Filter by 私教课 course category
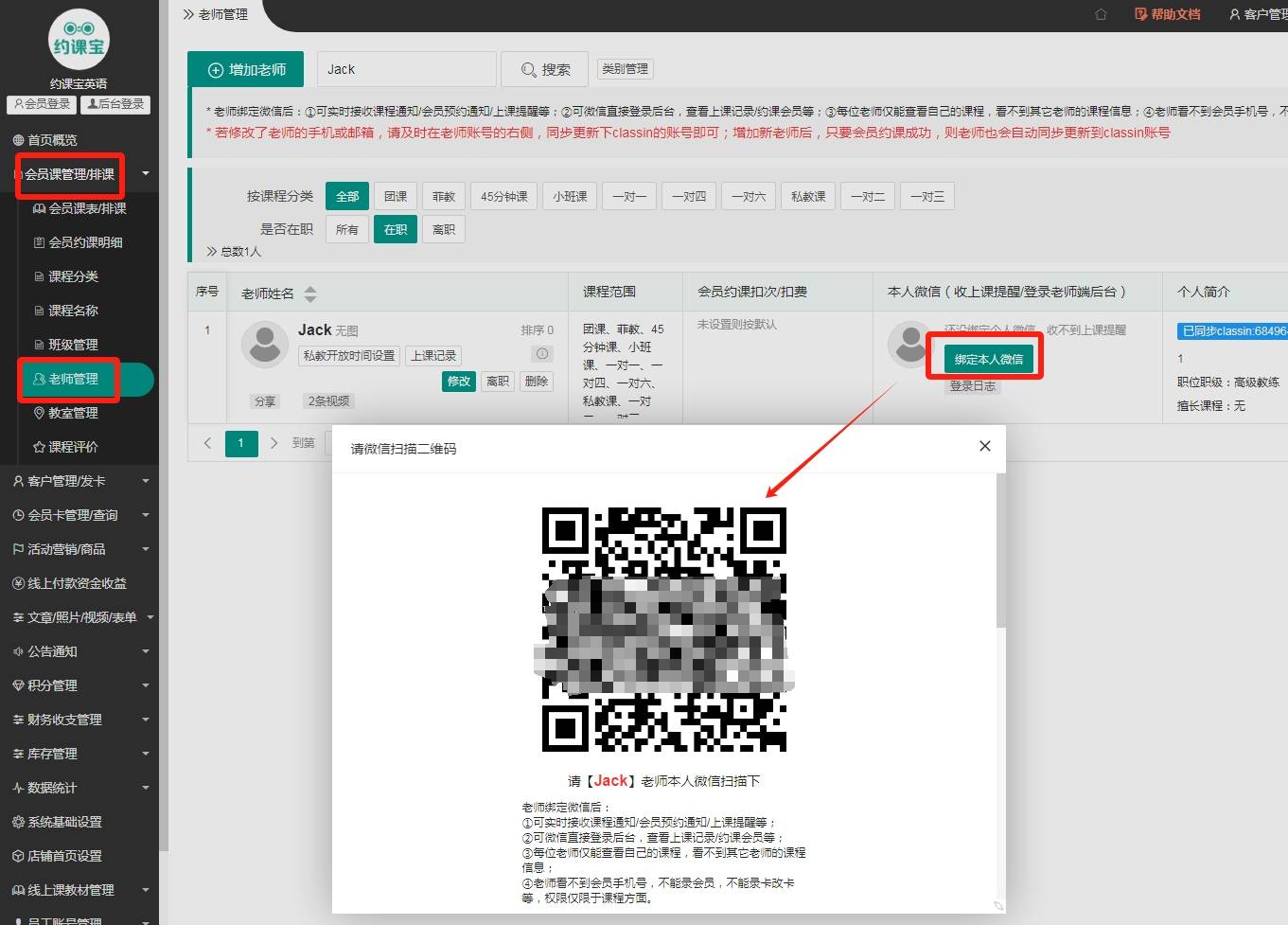The height and width of the screenshot is (925, 1288). pyautogui.click(x=808, y=196)
